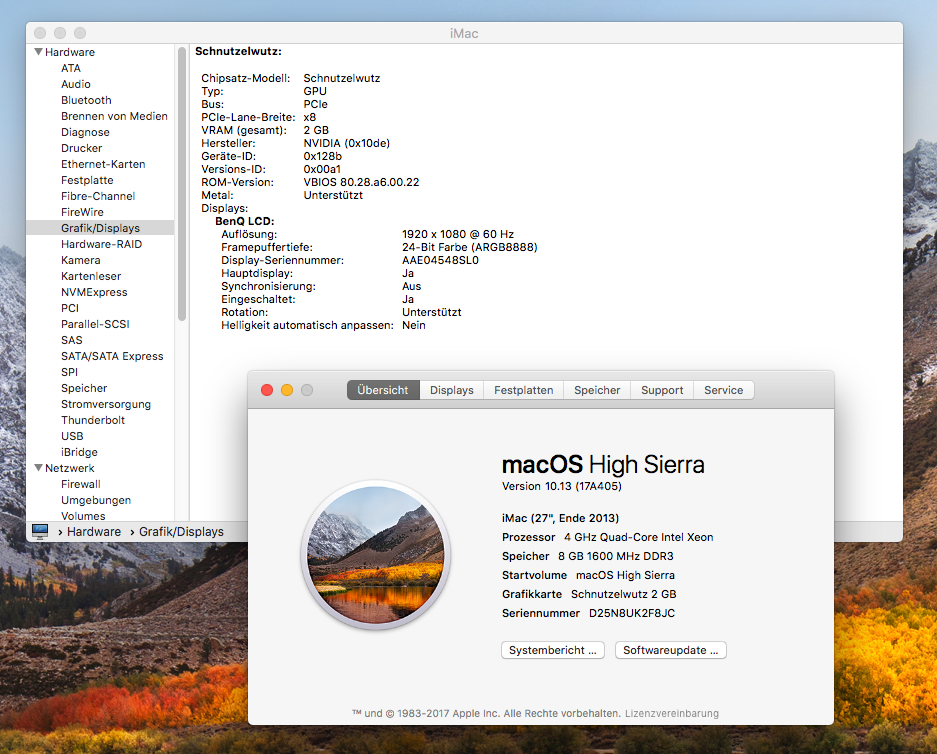
Task: Go to the Service tab
Action: pyautogui.click(x=723, y=390)
